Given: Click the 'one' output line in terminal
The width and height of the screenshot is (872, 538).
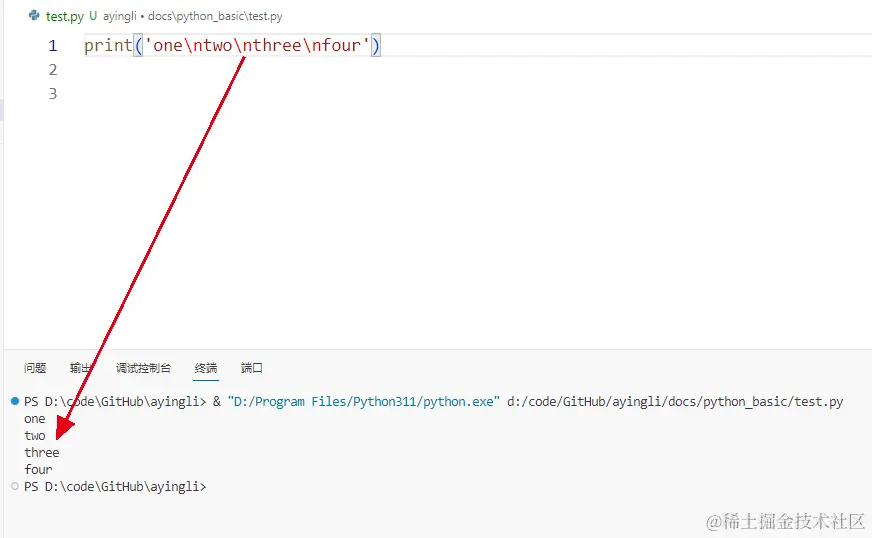Looking at the screenshot, I should click(x=34, y=419).
